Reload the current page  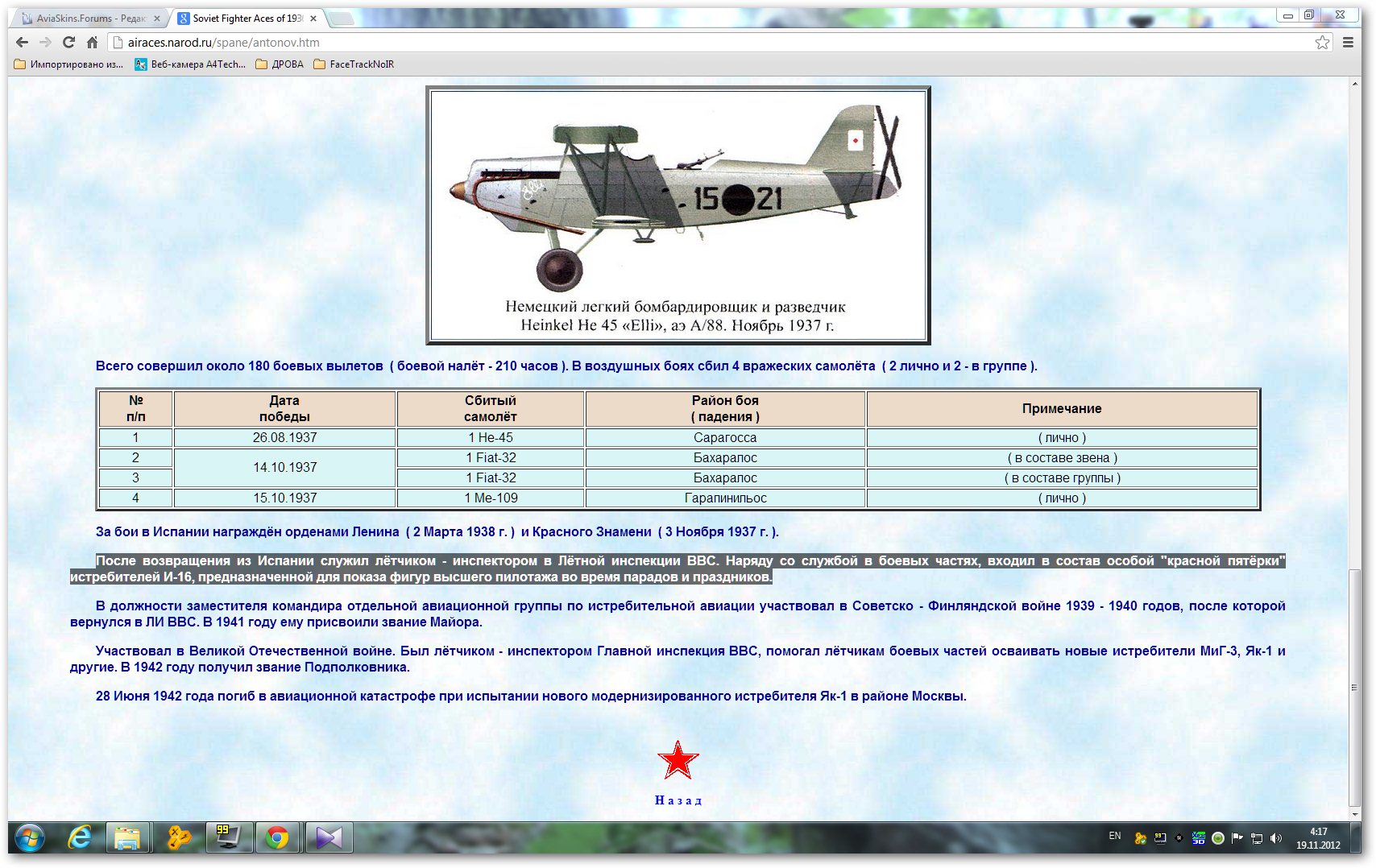(68, 43)
